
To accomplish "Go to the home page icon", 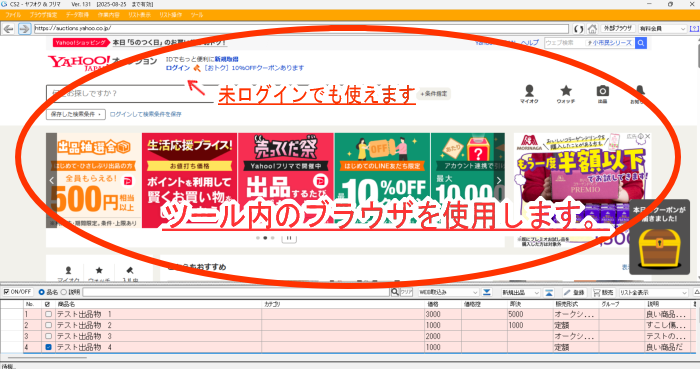I will (592, 29).
